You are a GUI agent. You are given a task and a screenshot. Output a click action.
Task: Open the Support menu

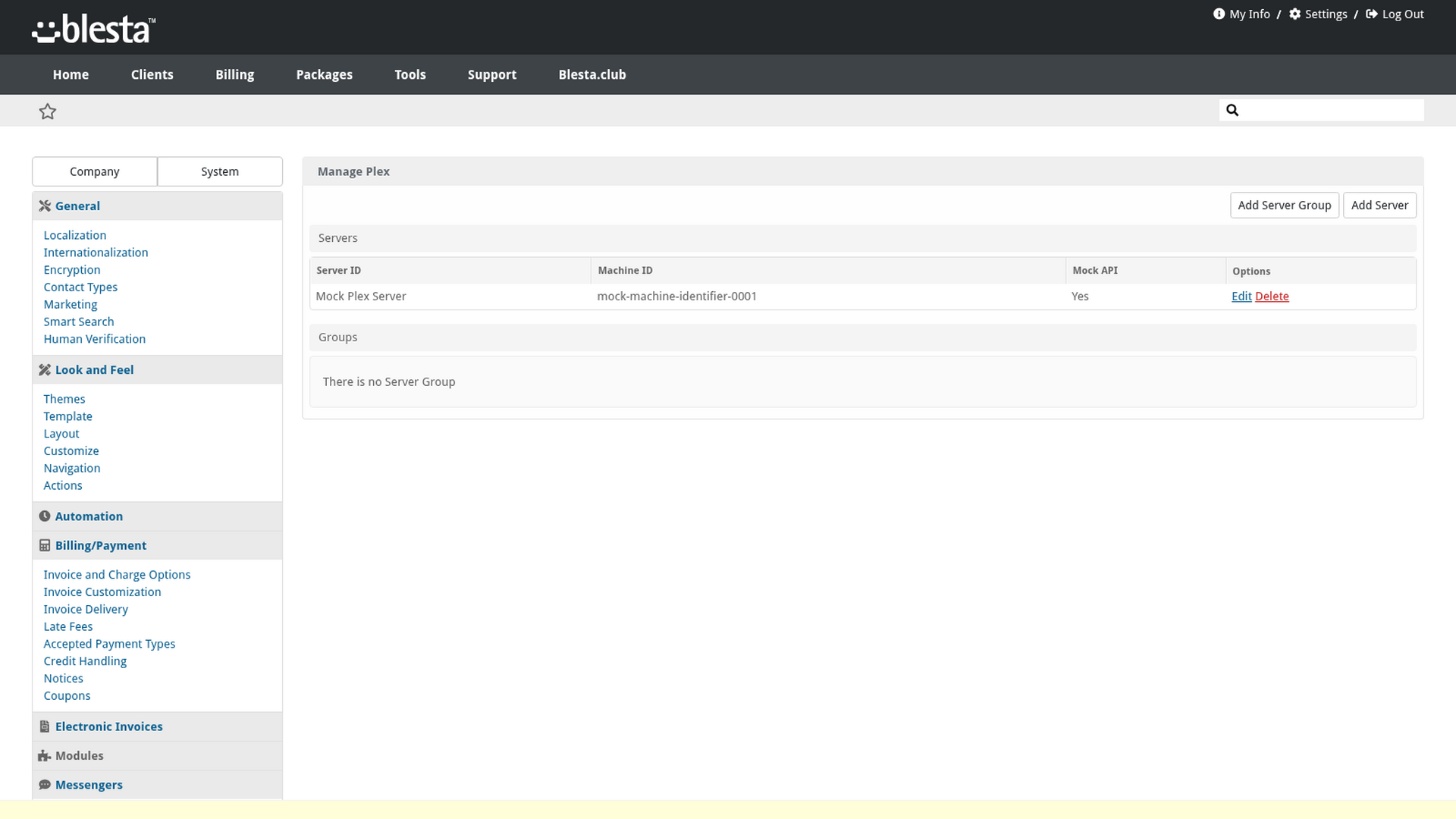492,74
